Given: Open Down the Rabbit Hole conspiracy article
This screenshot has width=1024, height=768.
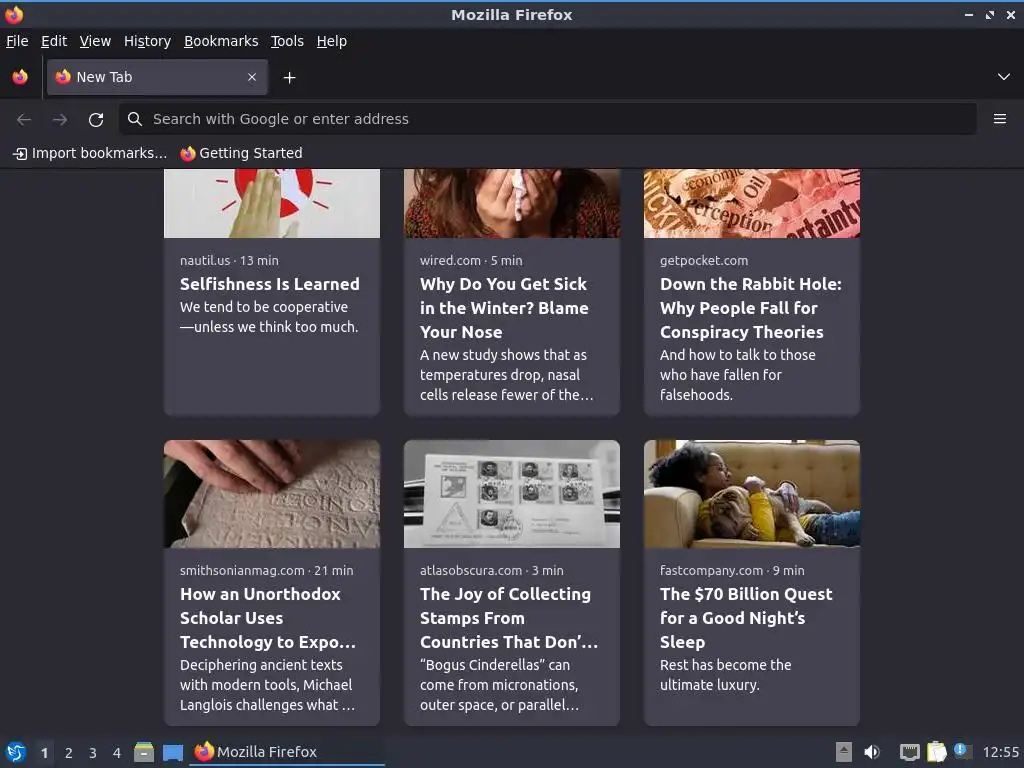Looking at the screenshot, I should point(750,308).
